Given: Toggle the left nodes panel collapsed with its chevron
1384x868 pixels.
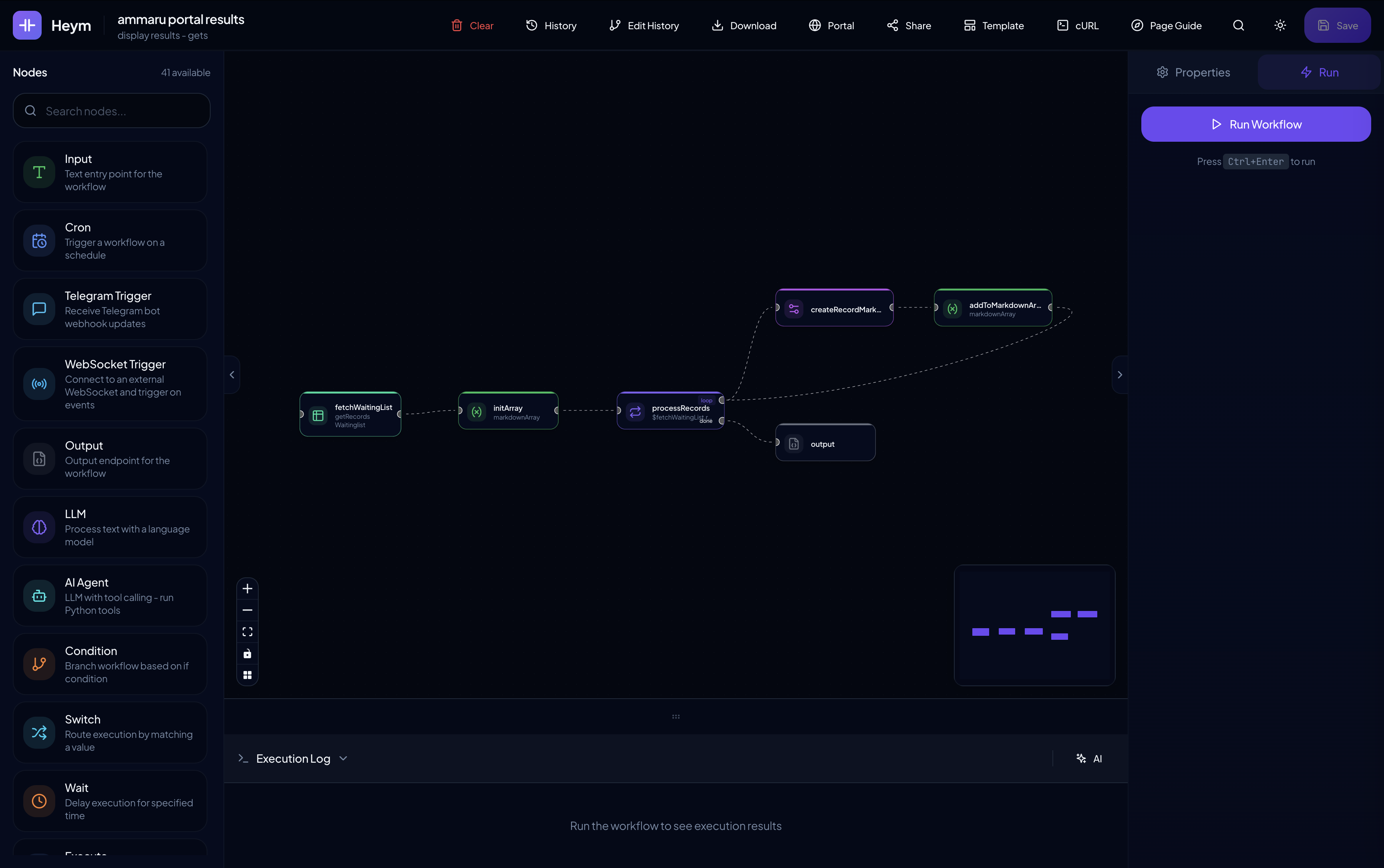Looking at the screenshot, I should (x=231, y=374).
